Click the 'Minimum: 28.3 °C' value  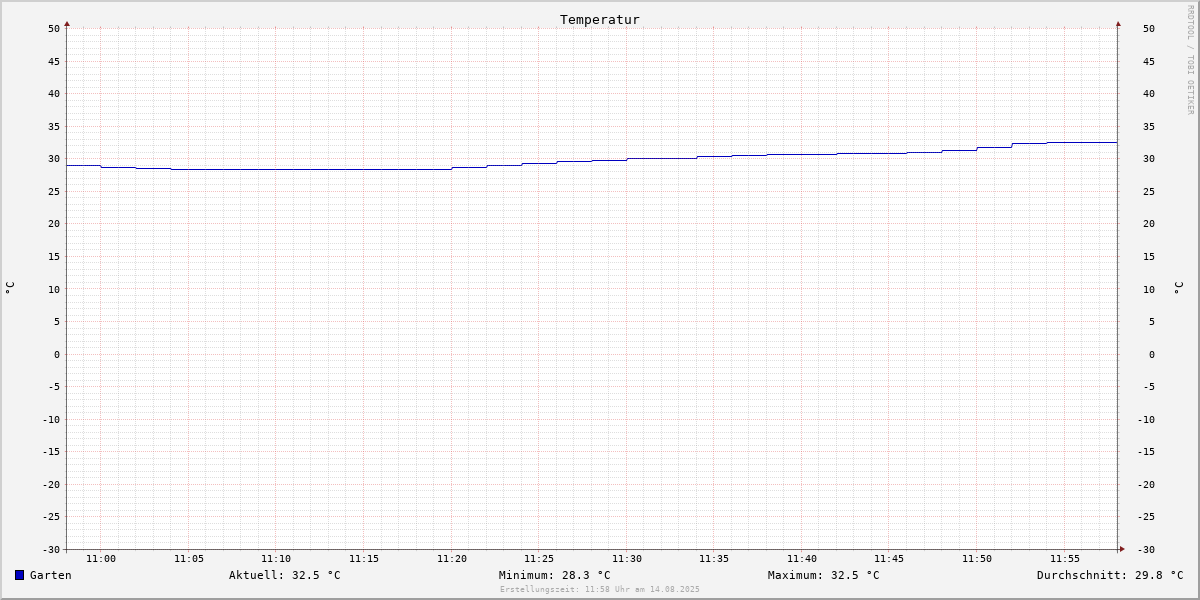click(555, 575)
